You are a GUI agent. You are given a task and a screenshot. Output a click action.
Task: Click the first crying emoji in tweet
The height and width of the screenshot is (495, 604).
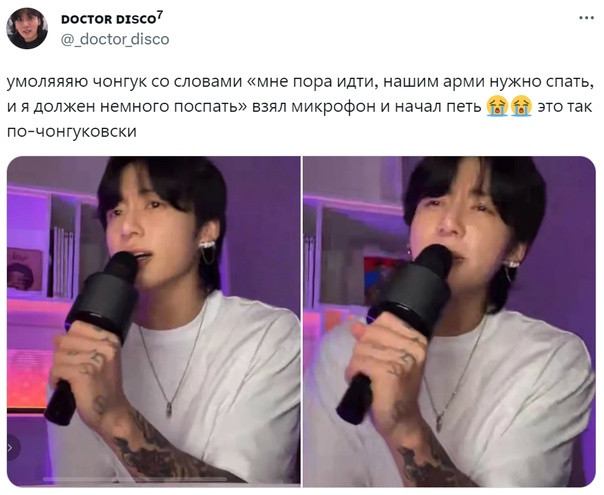click(x=497, y=107)
